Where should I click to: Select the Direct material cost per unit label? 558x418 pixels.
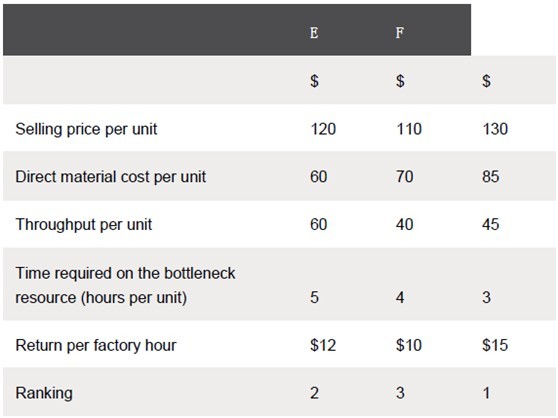[111, 177]
